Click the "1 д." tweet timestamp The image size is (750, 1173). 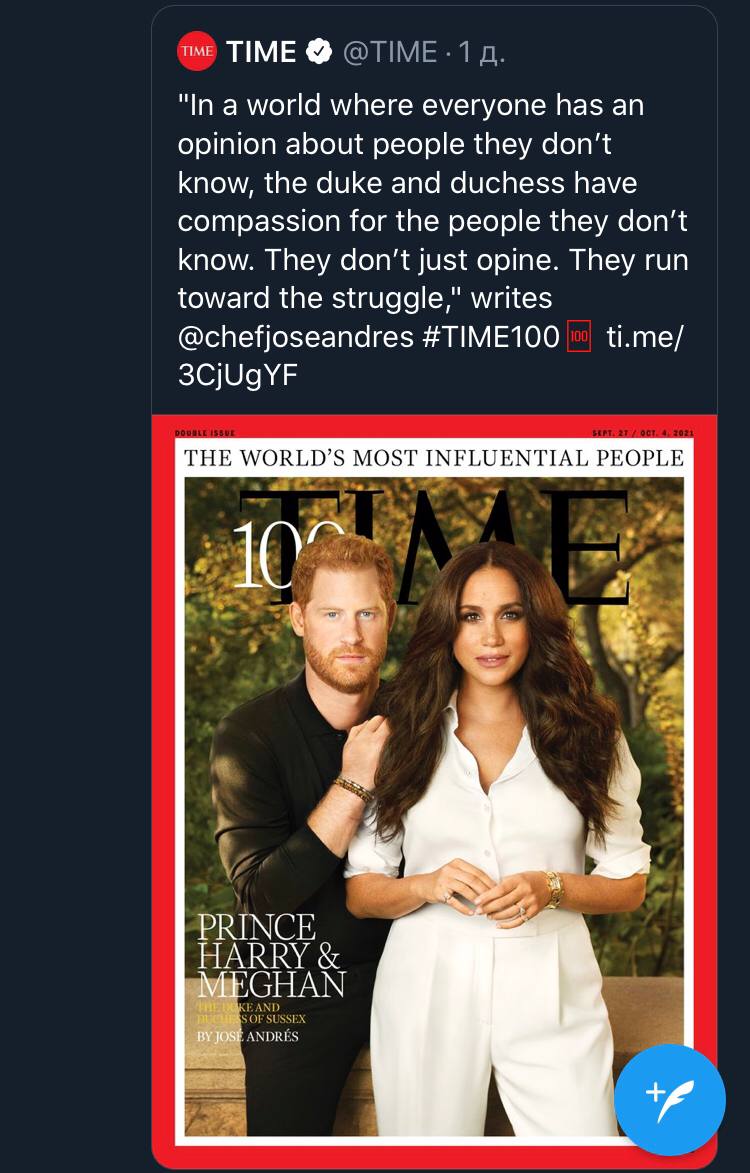(x=481, y=52)
